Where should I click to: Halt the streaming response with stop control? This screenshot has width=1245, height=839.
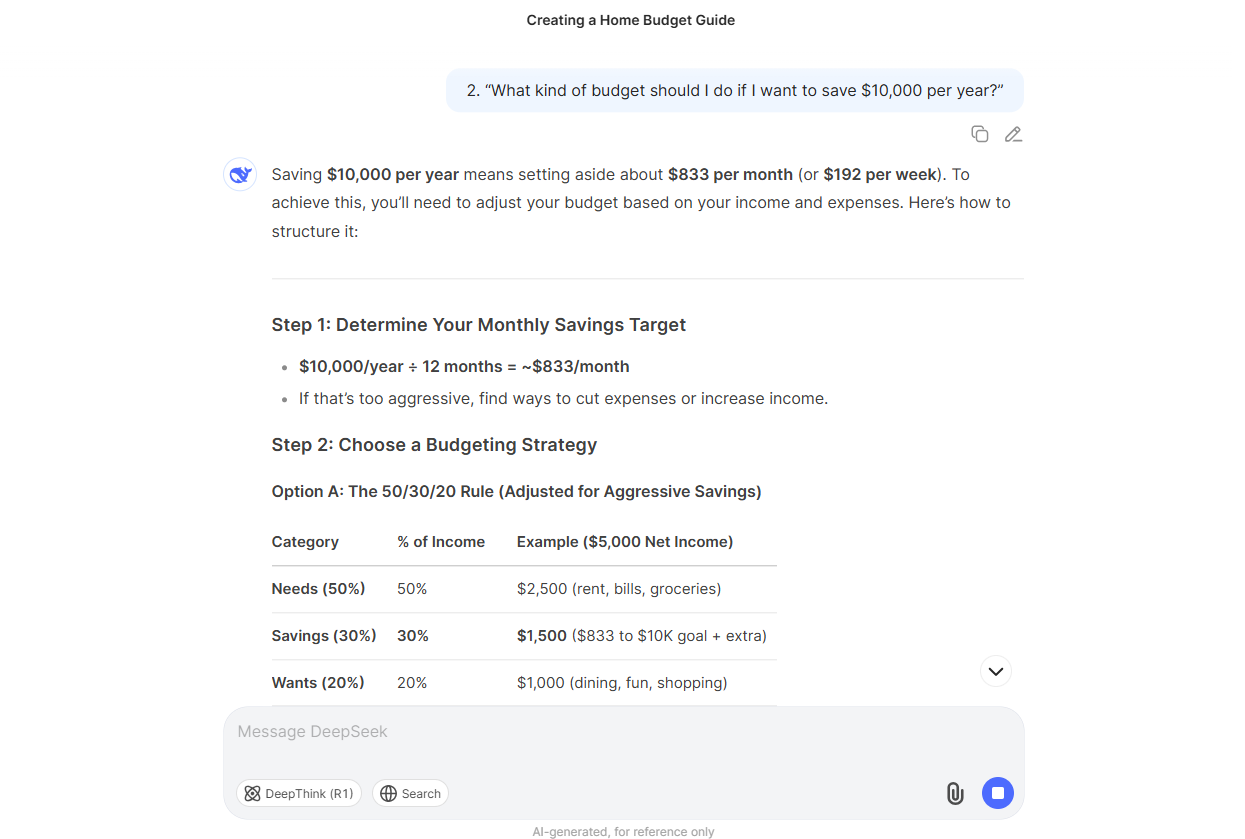coord(997,793)
